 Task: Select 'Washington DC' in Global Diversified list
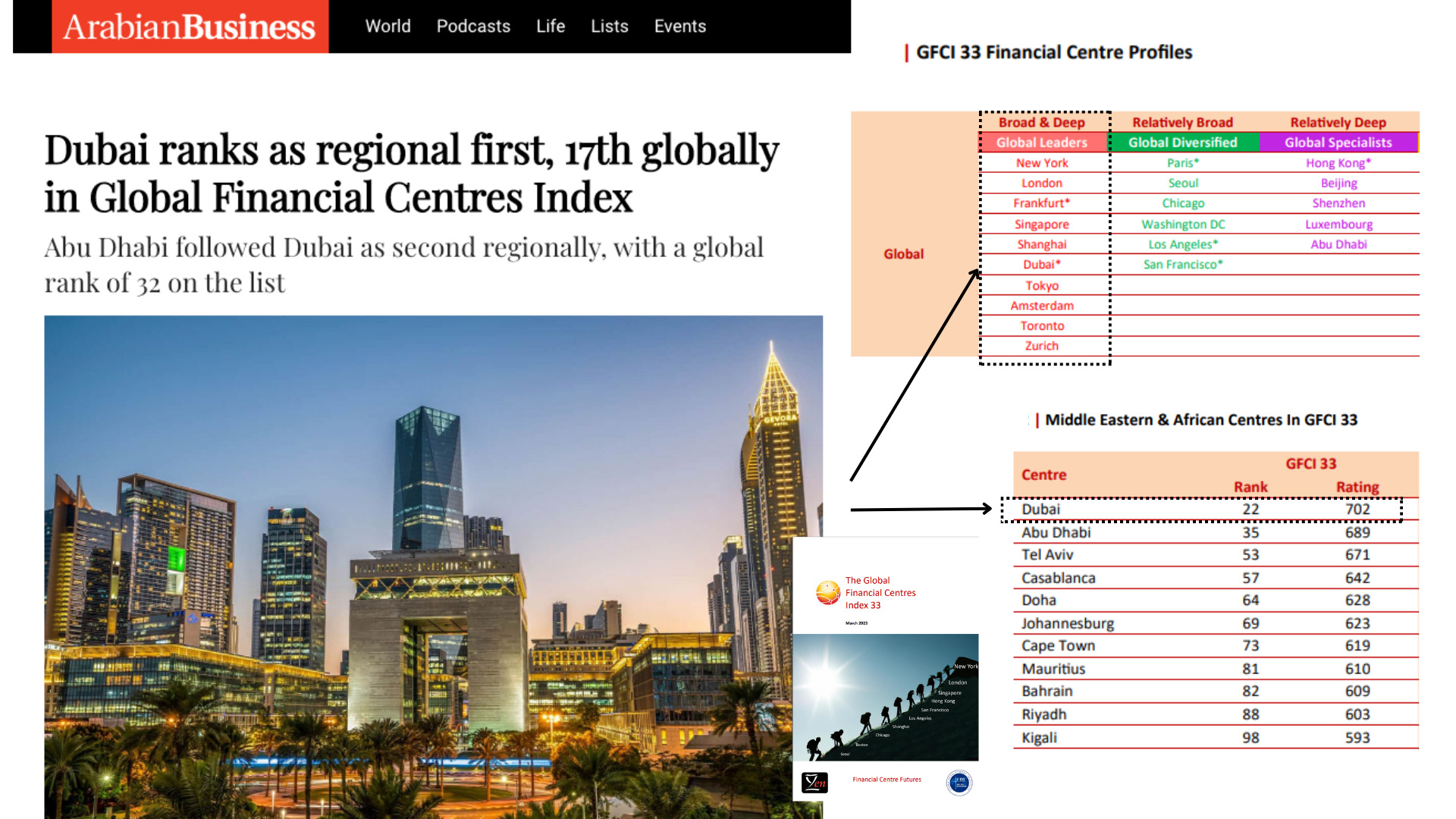click(x=1183, y=224)
